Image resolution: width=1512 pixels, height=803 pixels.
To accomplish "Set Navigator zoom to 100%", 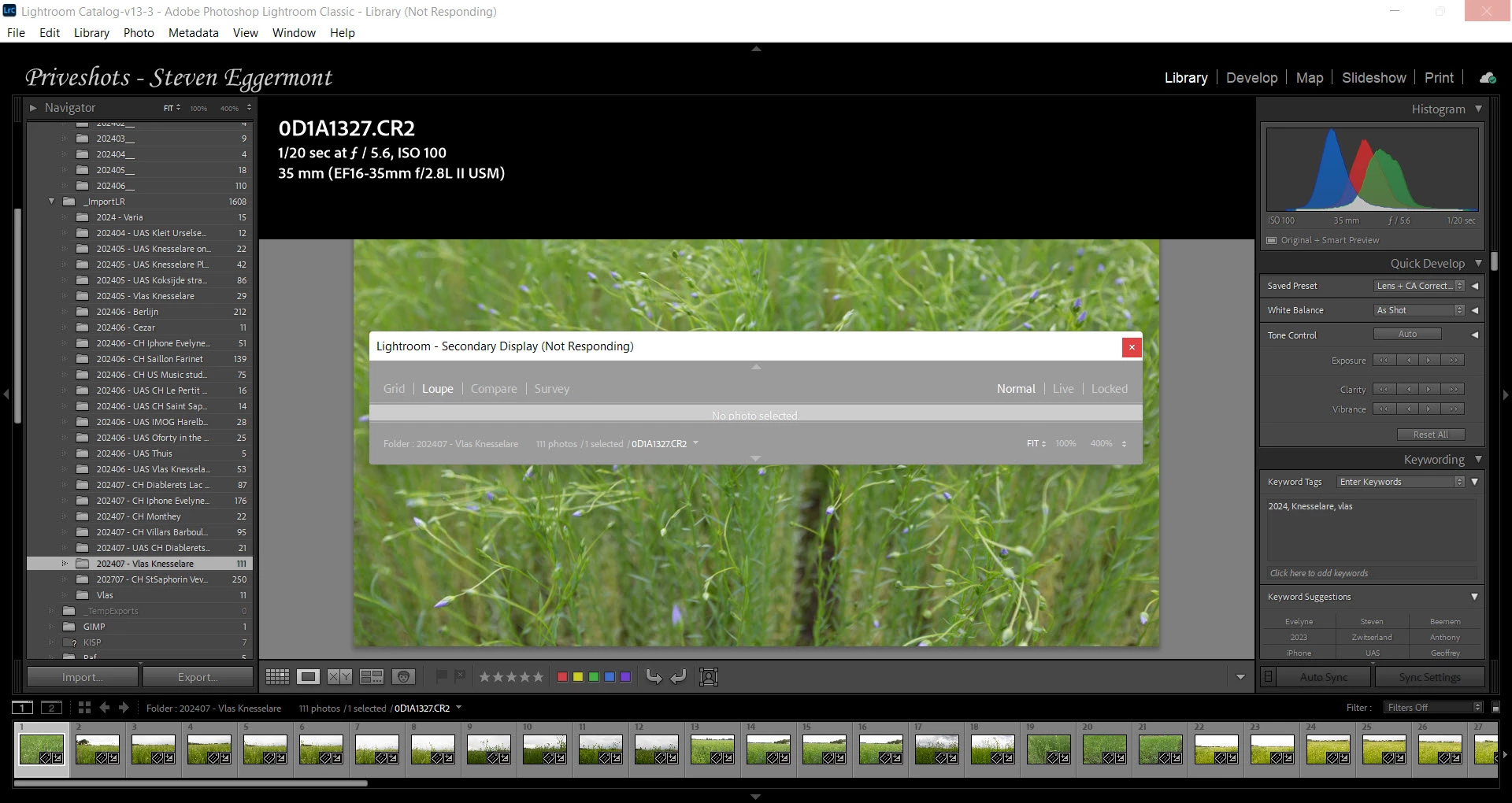I will pos(198,108).
